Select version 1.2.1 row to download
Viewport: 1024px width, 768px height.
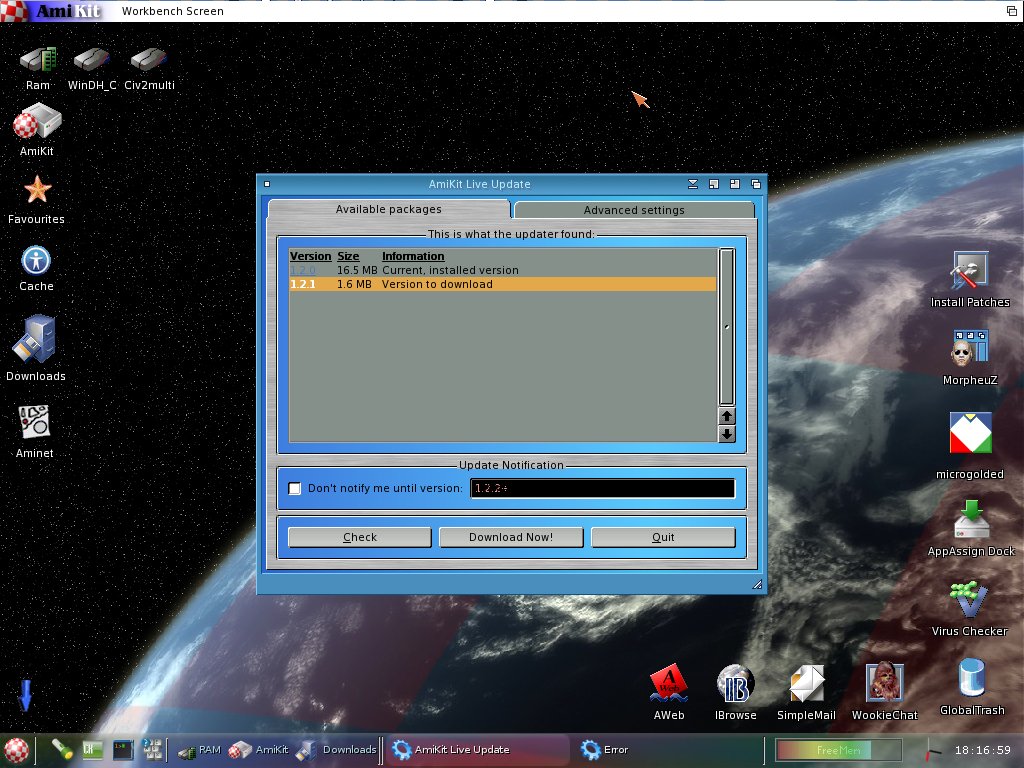point(503,284)
